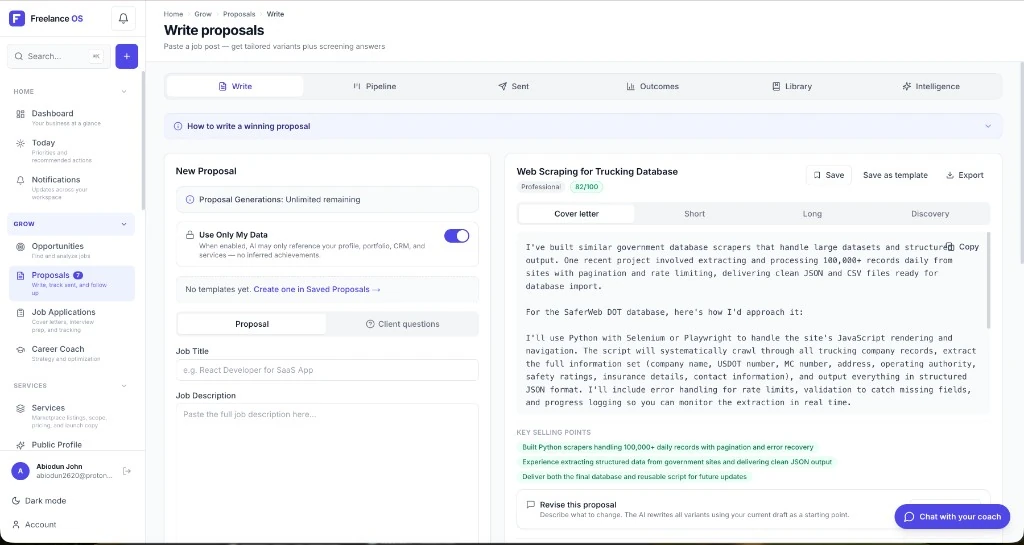The width and height of the screenshot is (1024, 545).
Task: Click the Home breadcrumb
Action: [173, 14]
